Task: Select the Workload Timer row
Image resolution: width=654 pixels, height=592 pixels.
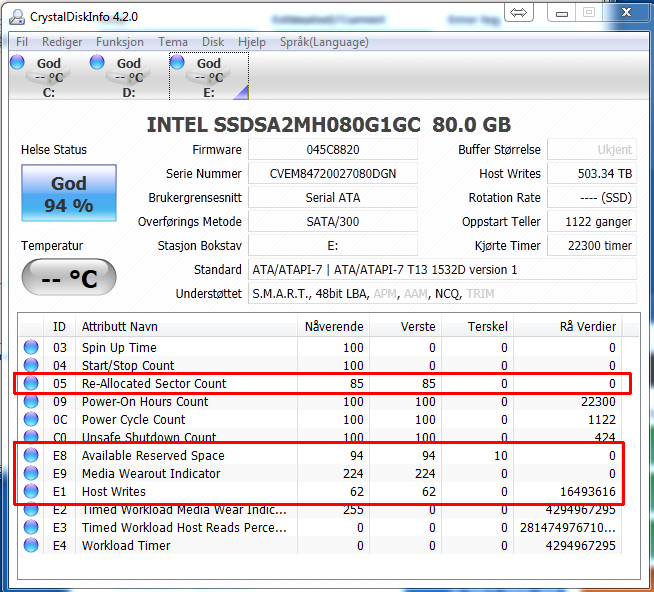Action: [320, 545]
